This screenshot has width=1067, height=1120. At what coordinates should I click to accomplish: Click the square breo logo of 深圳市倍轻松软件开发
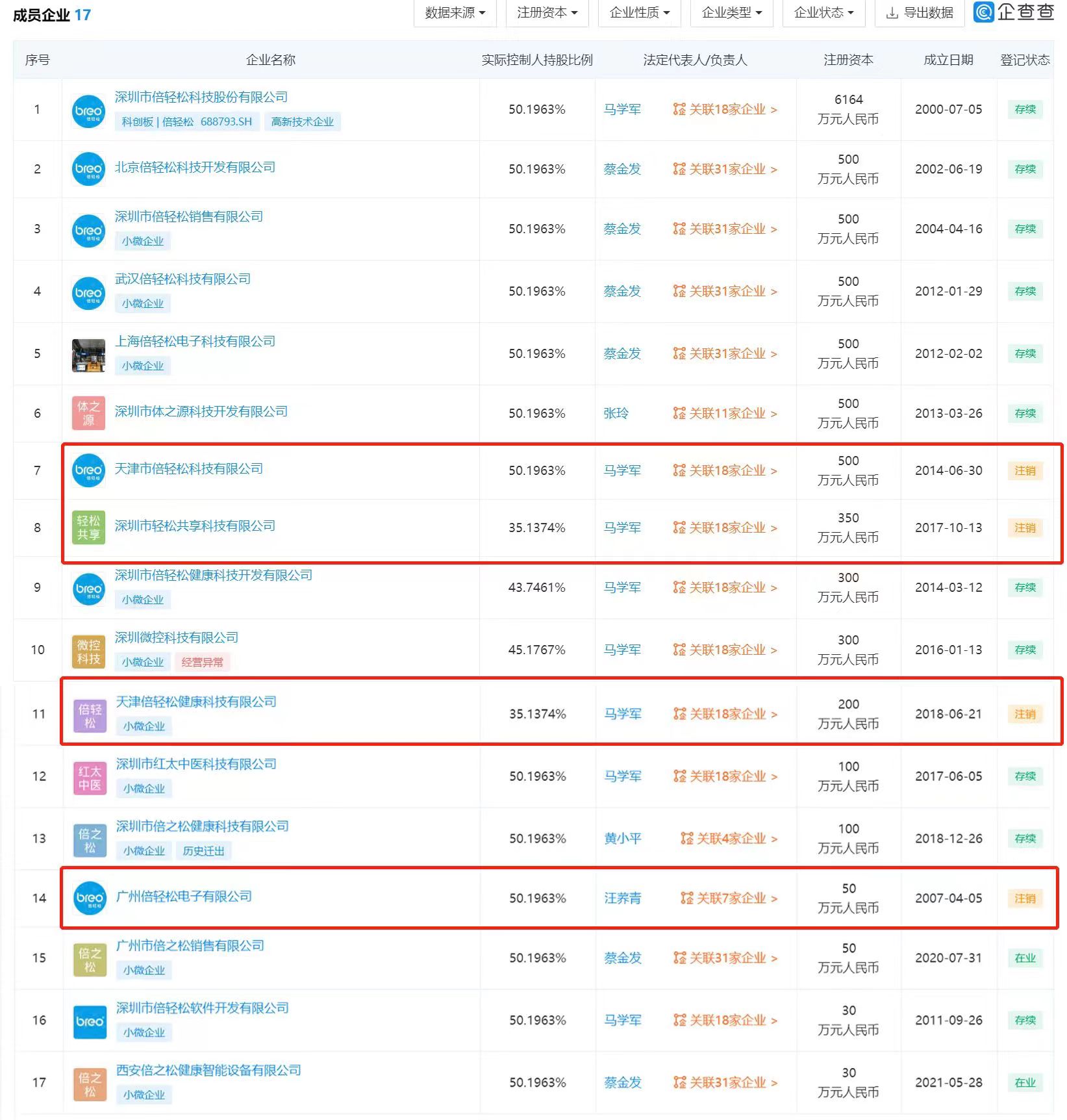coord(90,1022)
